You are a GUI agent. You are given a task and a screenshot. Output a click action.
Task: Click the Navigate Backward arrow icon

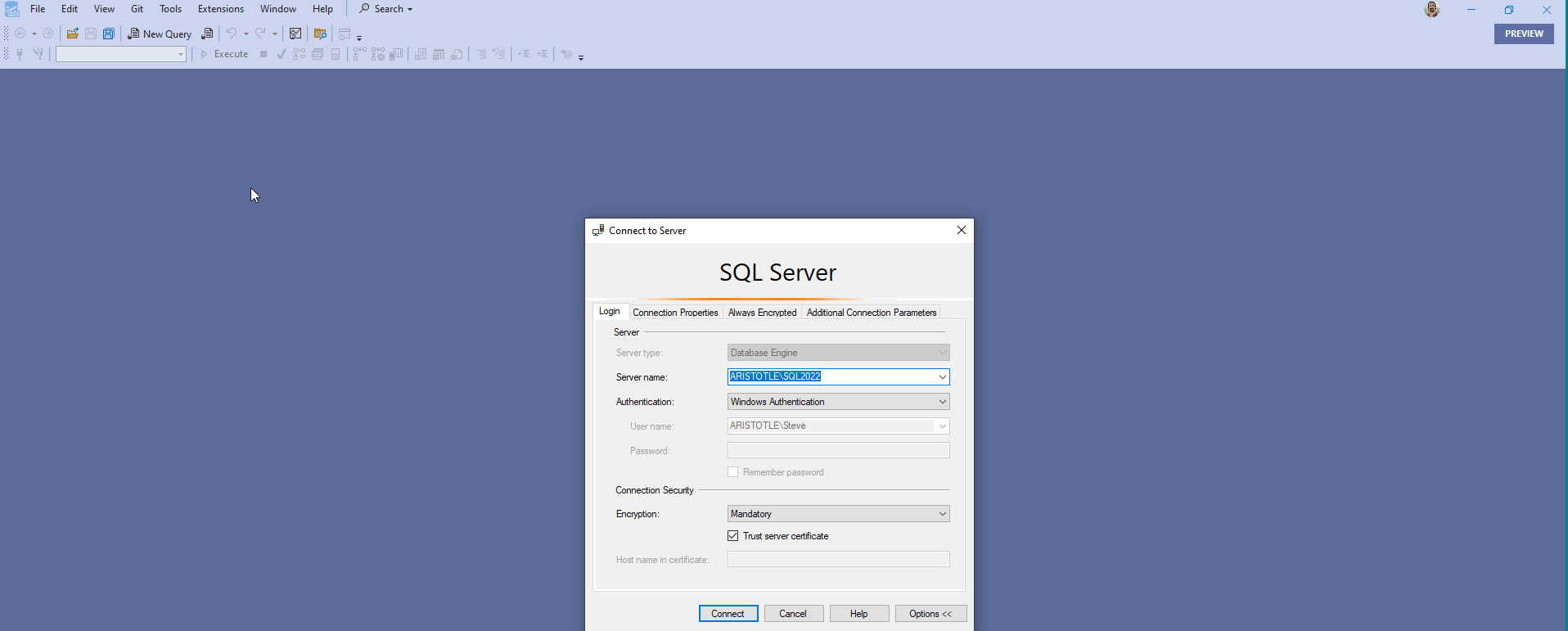20,34
